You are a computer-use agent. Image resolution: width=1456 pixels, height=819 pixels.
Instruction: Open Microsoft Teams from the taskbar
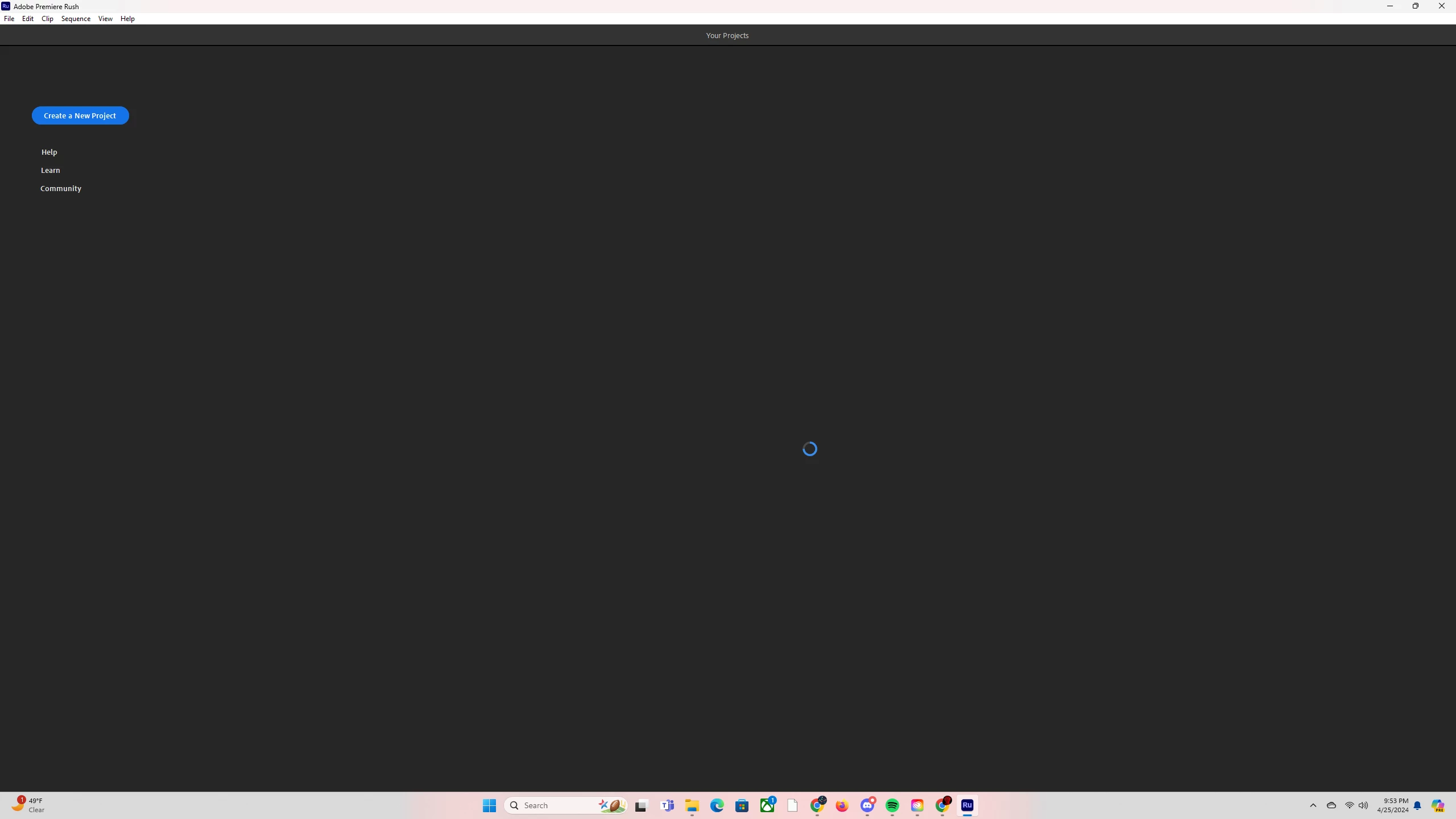667,805
